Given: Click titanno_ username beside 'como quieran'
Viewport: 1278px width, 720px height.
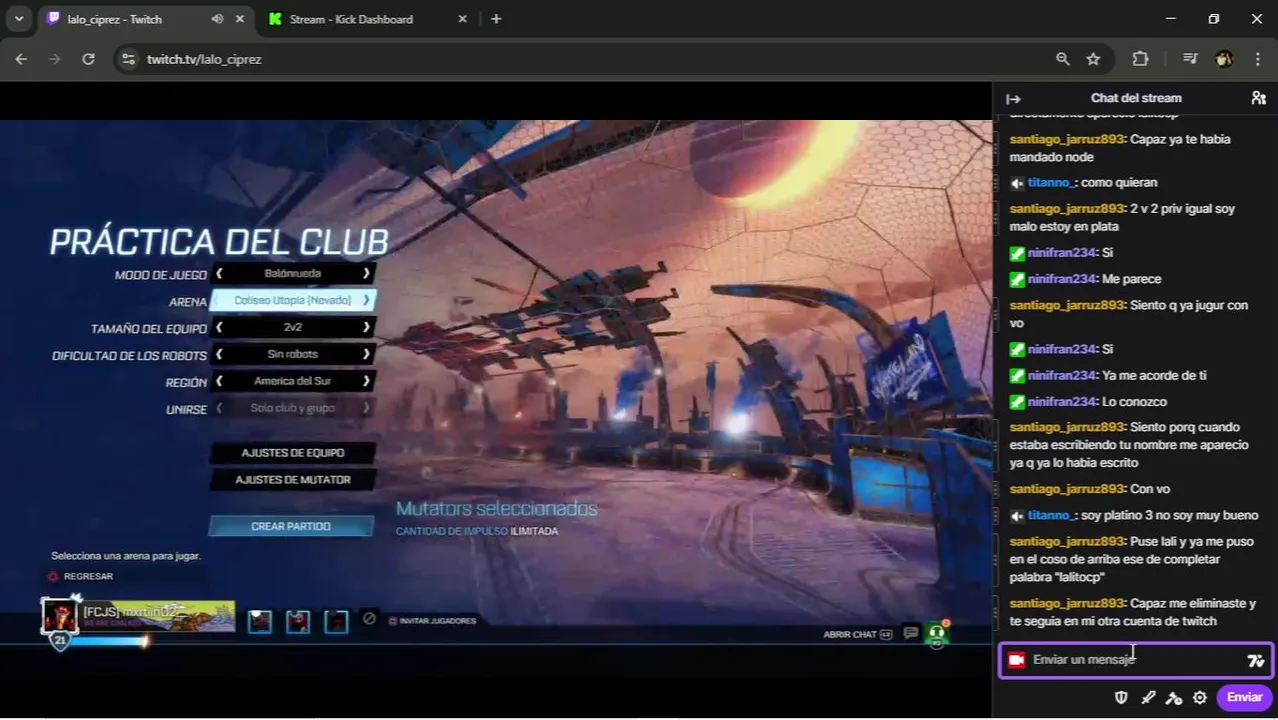Looking at the screenshot, I should click(1051, 183).
